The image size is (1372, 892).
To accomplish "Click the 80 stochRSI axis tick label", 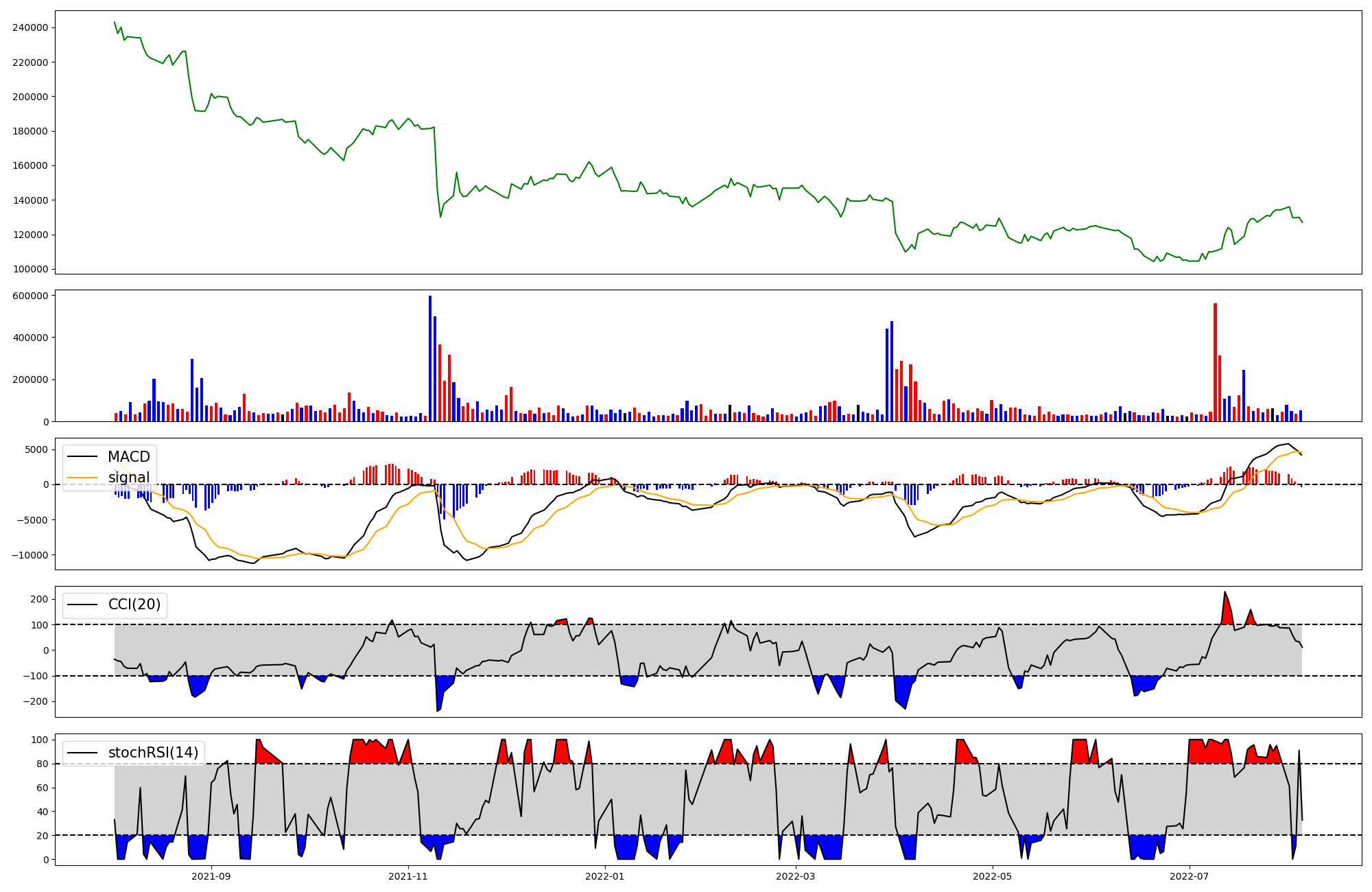I will pyautogui.click(x=43, y=764).
